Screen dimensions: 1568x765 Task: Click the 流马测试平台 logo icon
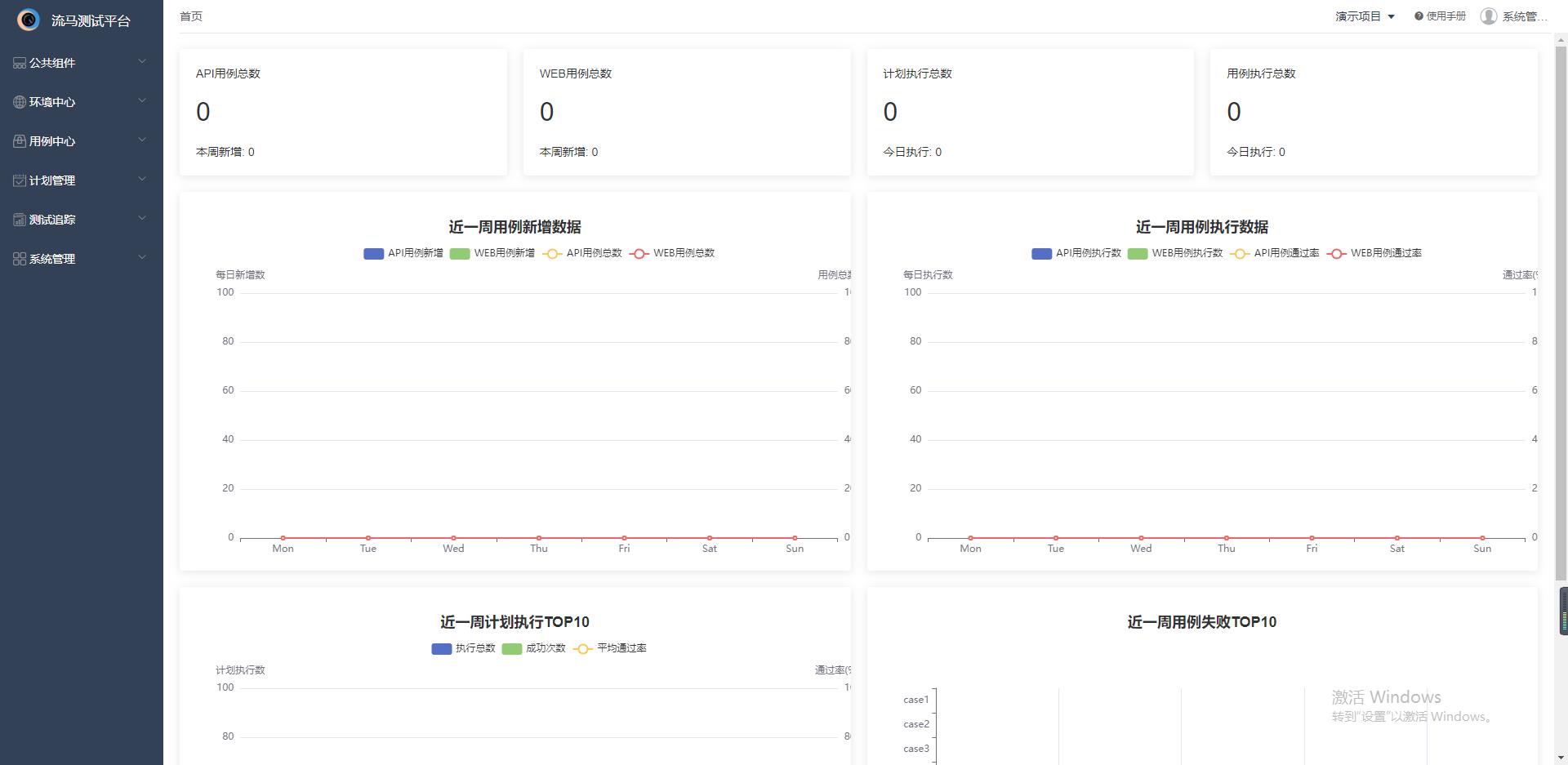[29, 20]
